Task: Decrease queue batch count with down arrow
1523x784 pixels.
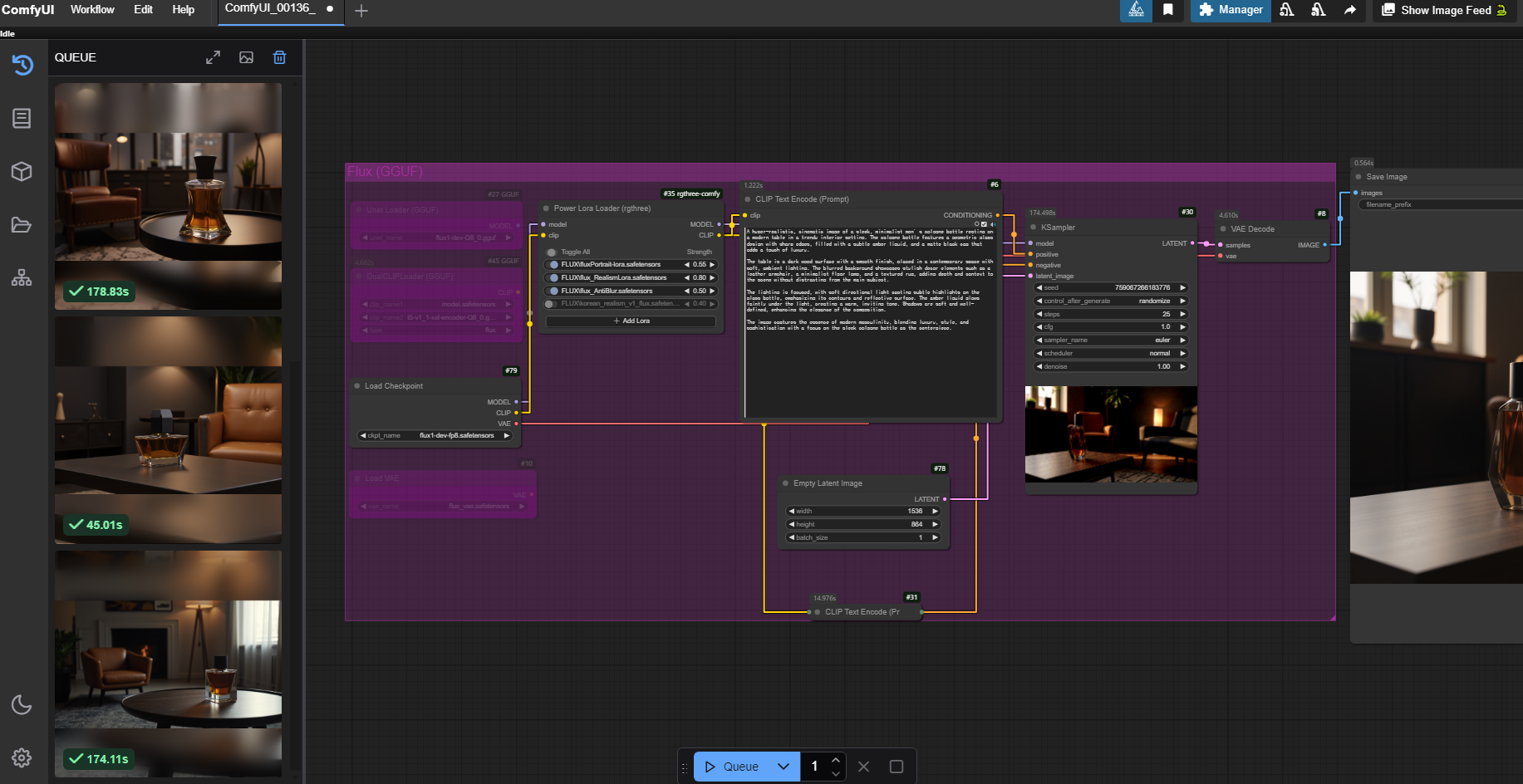Action: point(836,774)
